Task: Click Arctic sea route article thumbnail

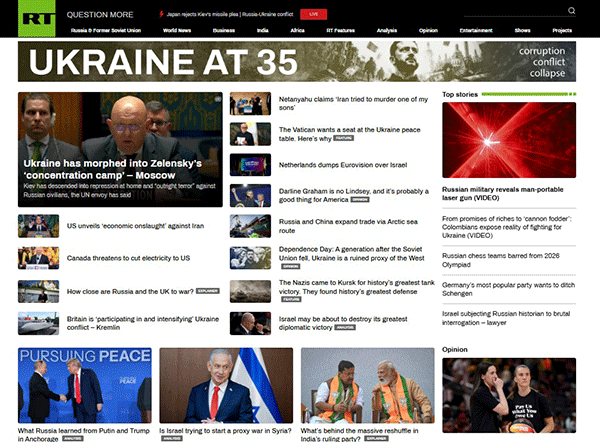Action: point(250,226)
